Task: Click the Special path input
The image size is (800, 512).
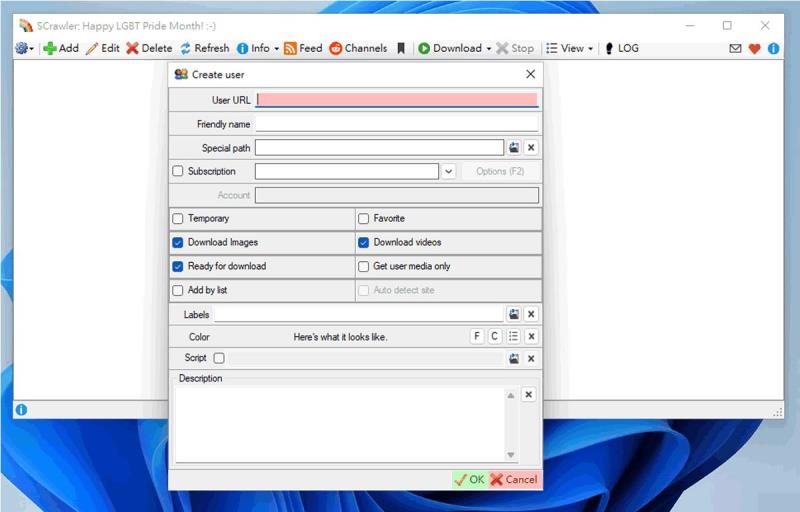Action: click(x=379, y=147)
